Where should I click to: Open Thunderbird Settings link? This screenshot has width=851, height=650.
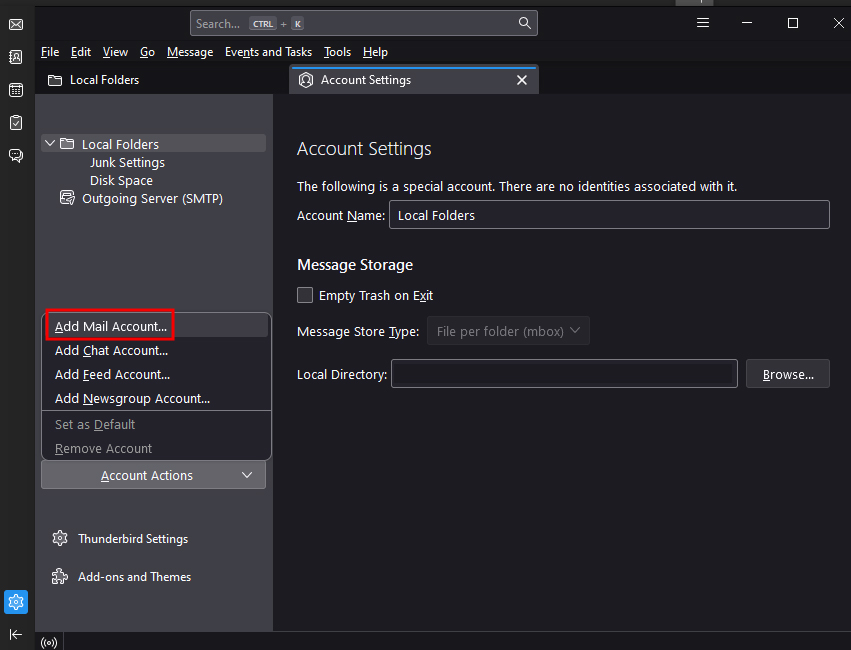tap(132, 539)
